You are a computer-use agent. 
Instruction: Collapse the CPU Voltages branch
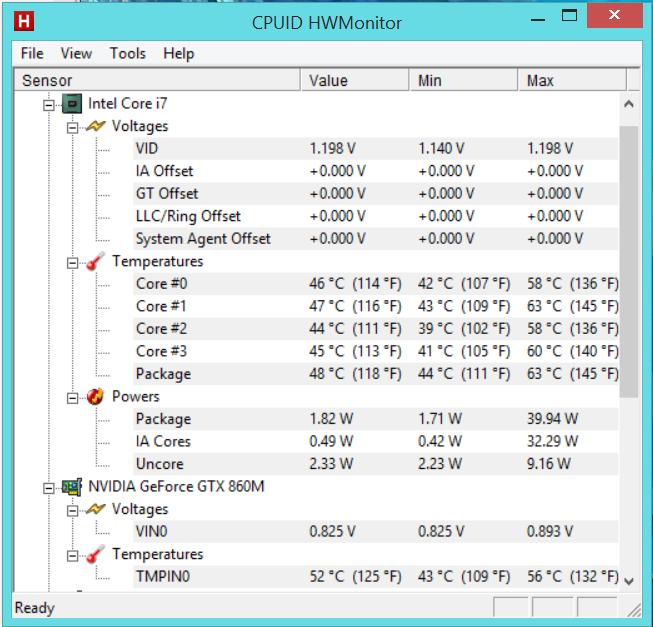coord(72,128)
